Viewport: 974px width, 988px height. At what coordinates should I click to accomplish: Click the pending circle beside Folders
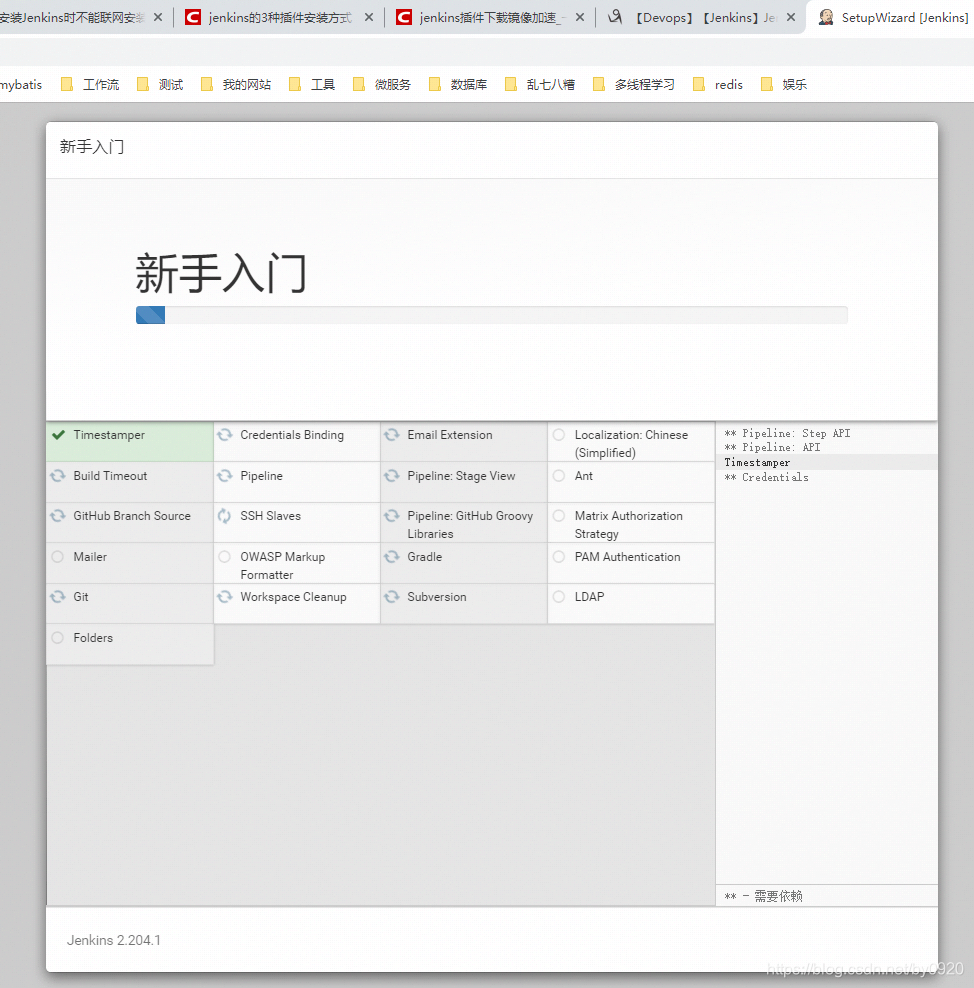click(x=58, y=638)
